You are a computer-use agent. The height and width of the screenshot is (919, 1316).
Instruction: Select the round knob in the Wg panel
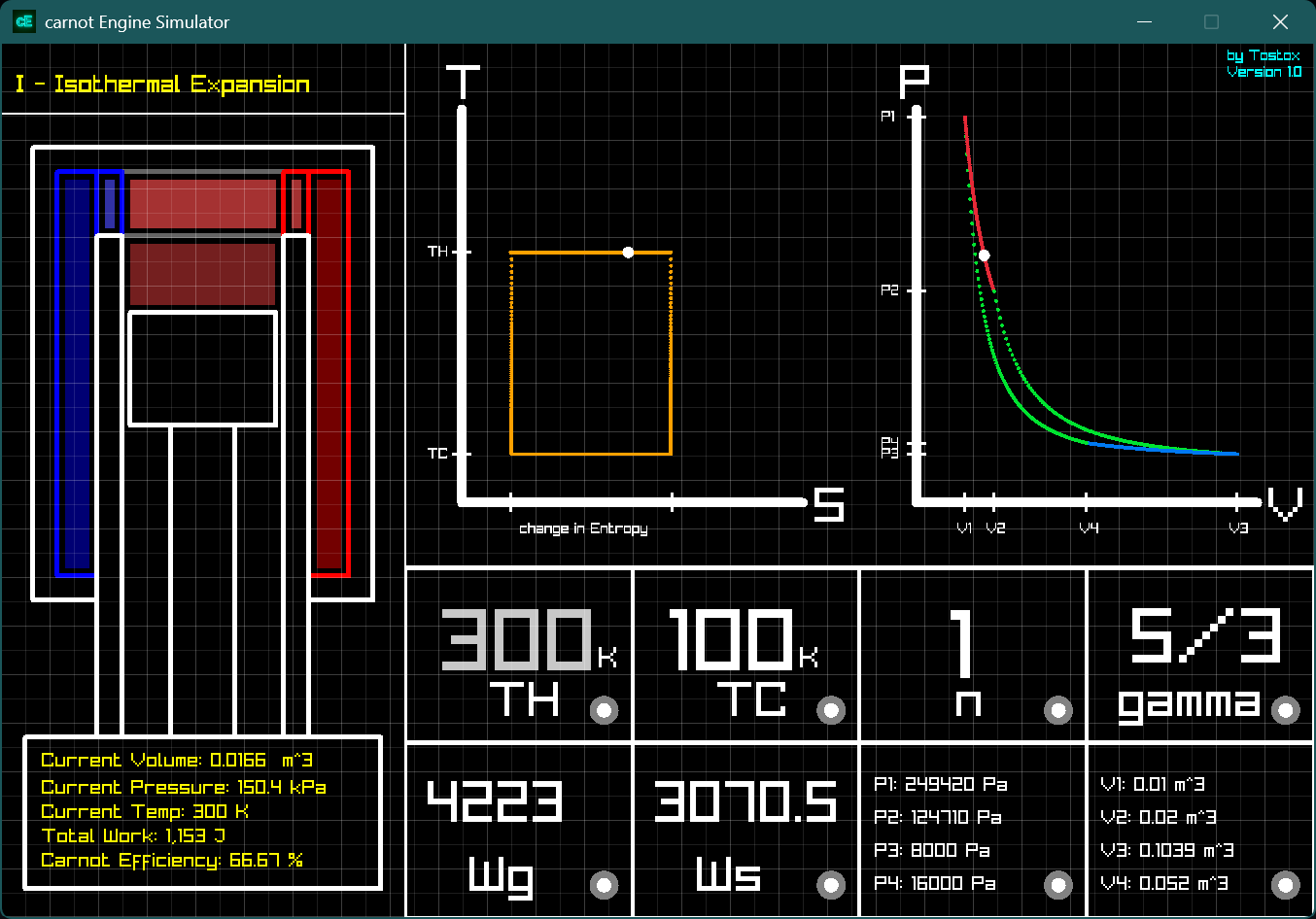(604, 885)
